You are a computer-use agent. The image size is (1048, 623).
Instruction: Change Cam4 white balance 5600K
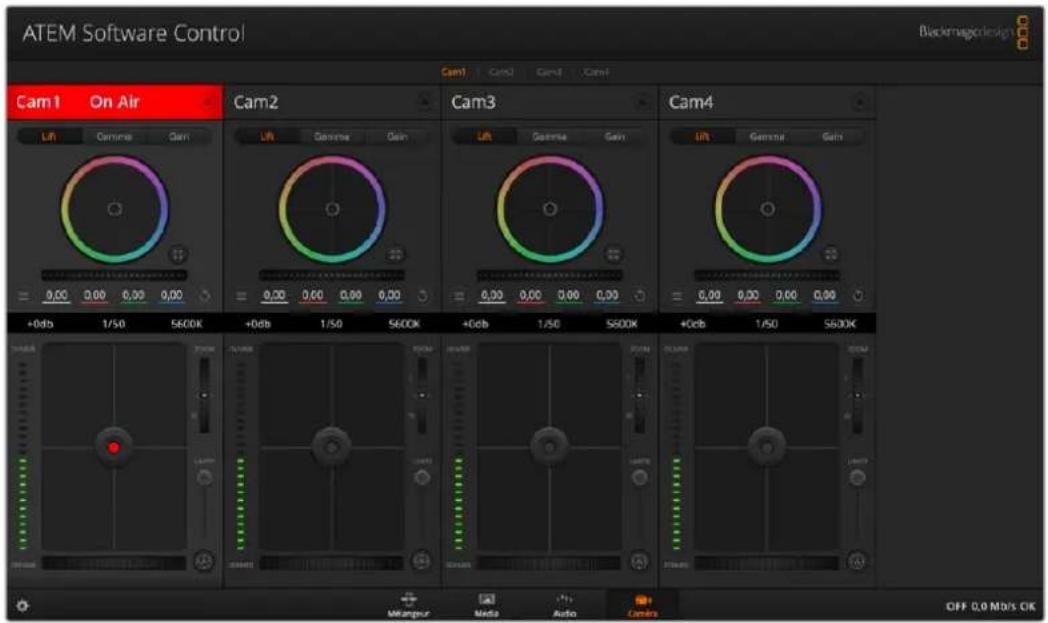point(839,324)
